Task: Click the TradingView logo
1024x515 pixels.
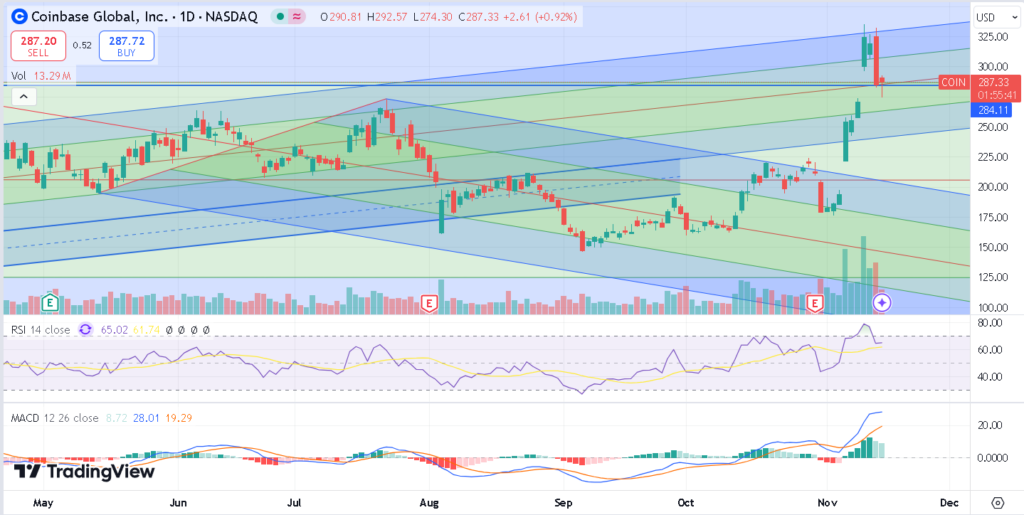Action: click(x=84, y=471)
